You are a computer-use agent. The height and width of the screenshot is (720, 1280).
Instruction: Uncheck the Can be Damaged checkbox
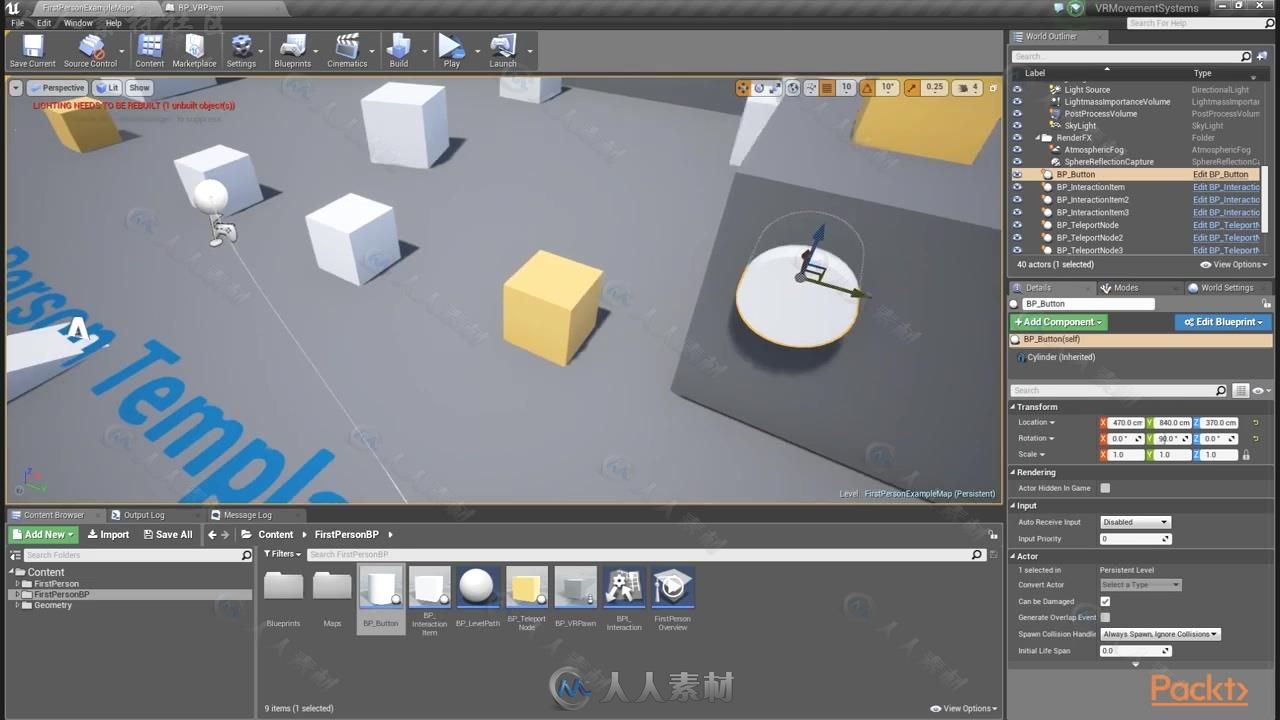point(1105,601)
